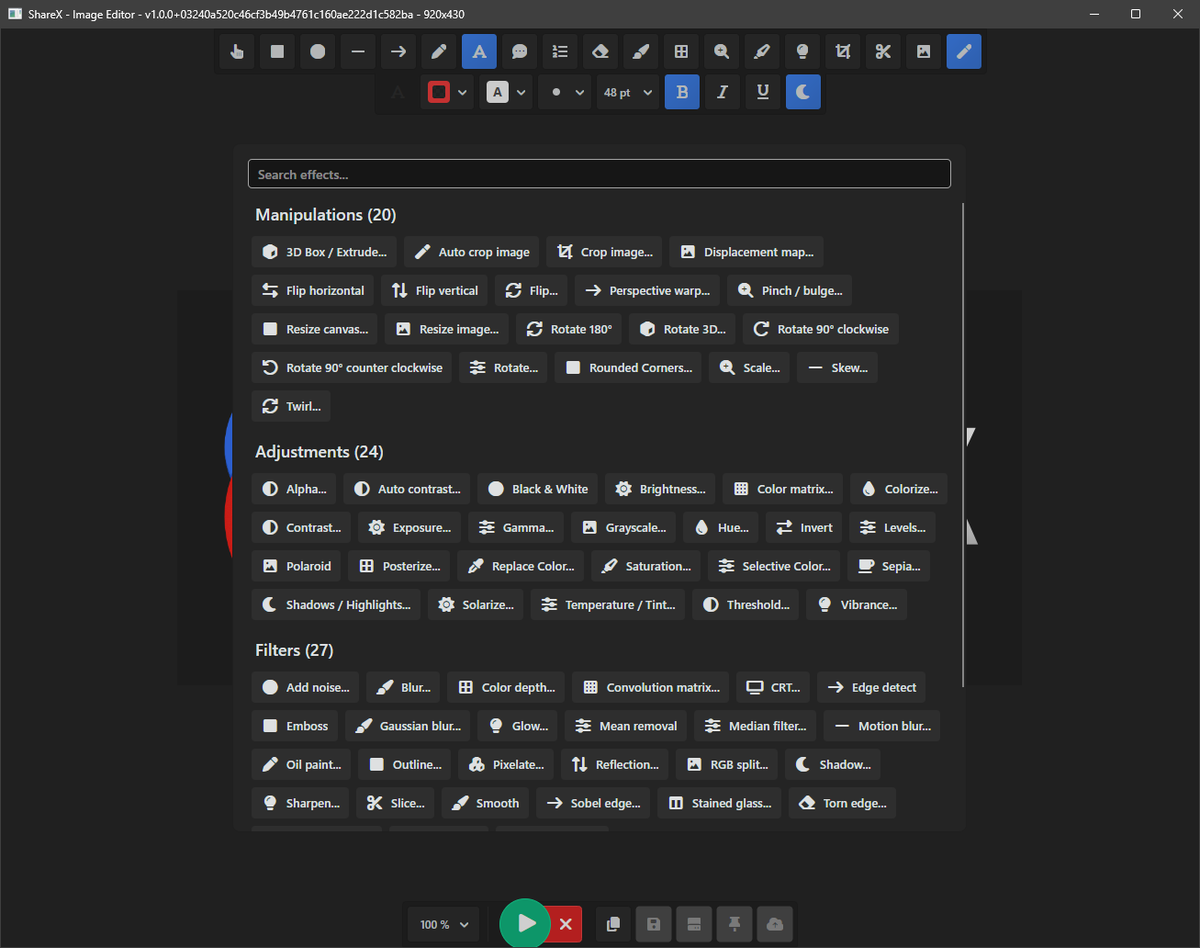The height and width of the screenshot is (948, 1200).
Task: Click the insert Image toolbar icon
Action: [924, 51]
